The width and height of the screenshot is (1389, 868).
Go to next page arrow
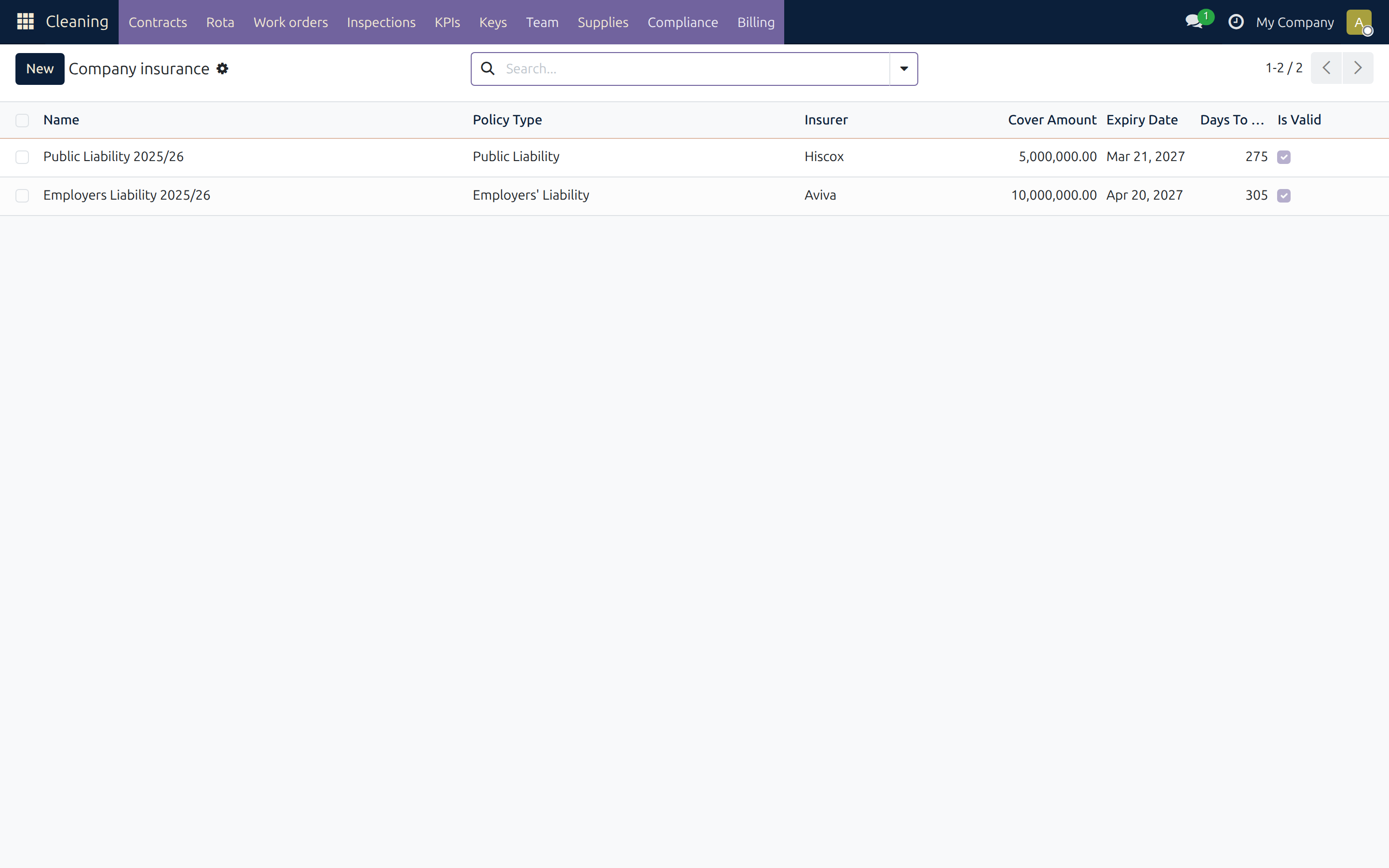(x=1358, y=68)
